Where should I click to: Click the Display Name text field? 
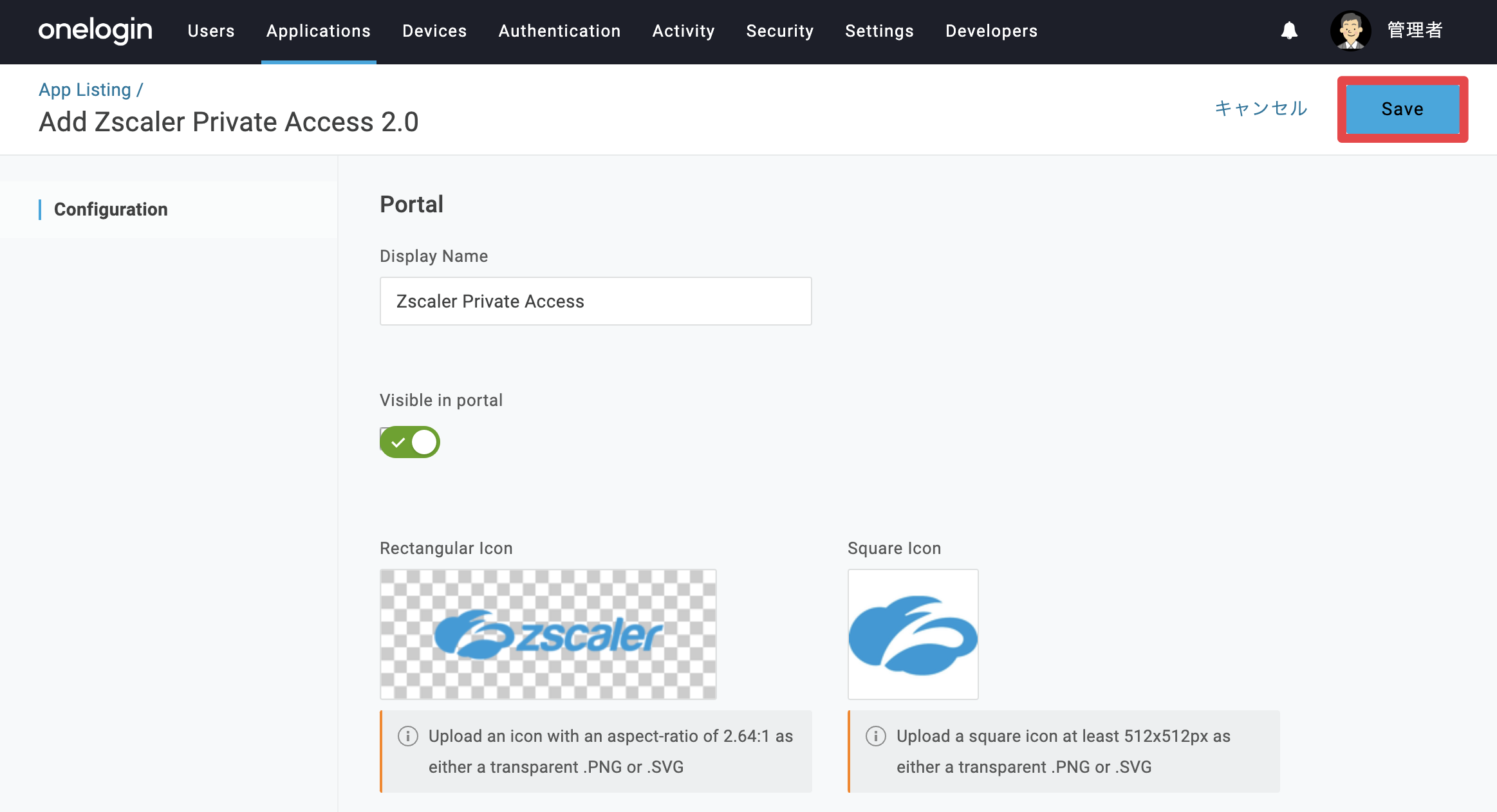596,301
